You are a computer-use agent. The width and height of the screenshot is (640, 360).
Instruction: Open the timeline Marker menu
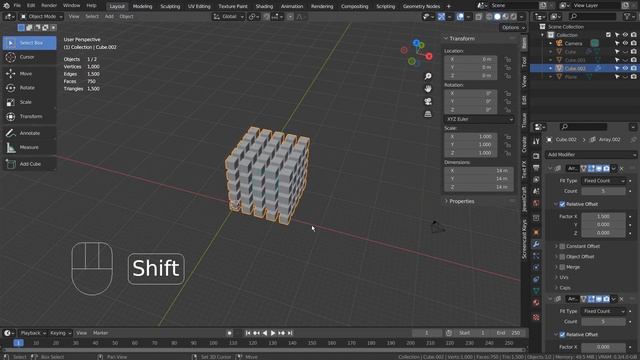pos(100,333)
